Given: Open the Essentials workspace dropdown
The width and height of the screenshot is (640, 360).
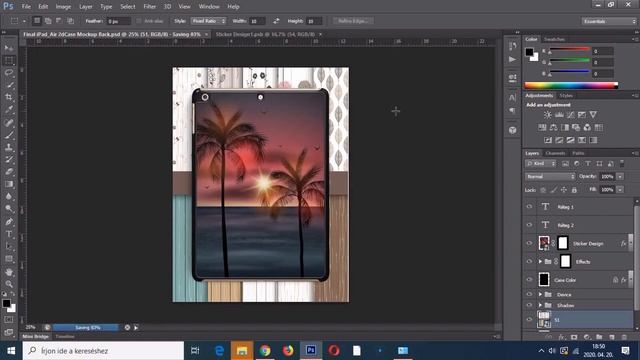Looking at the screenshot, I should point(609,21).
